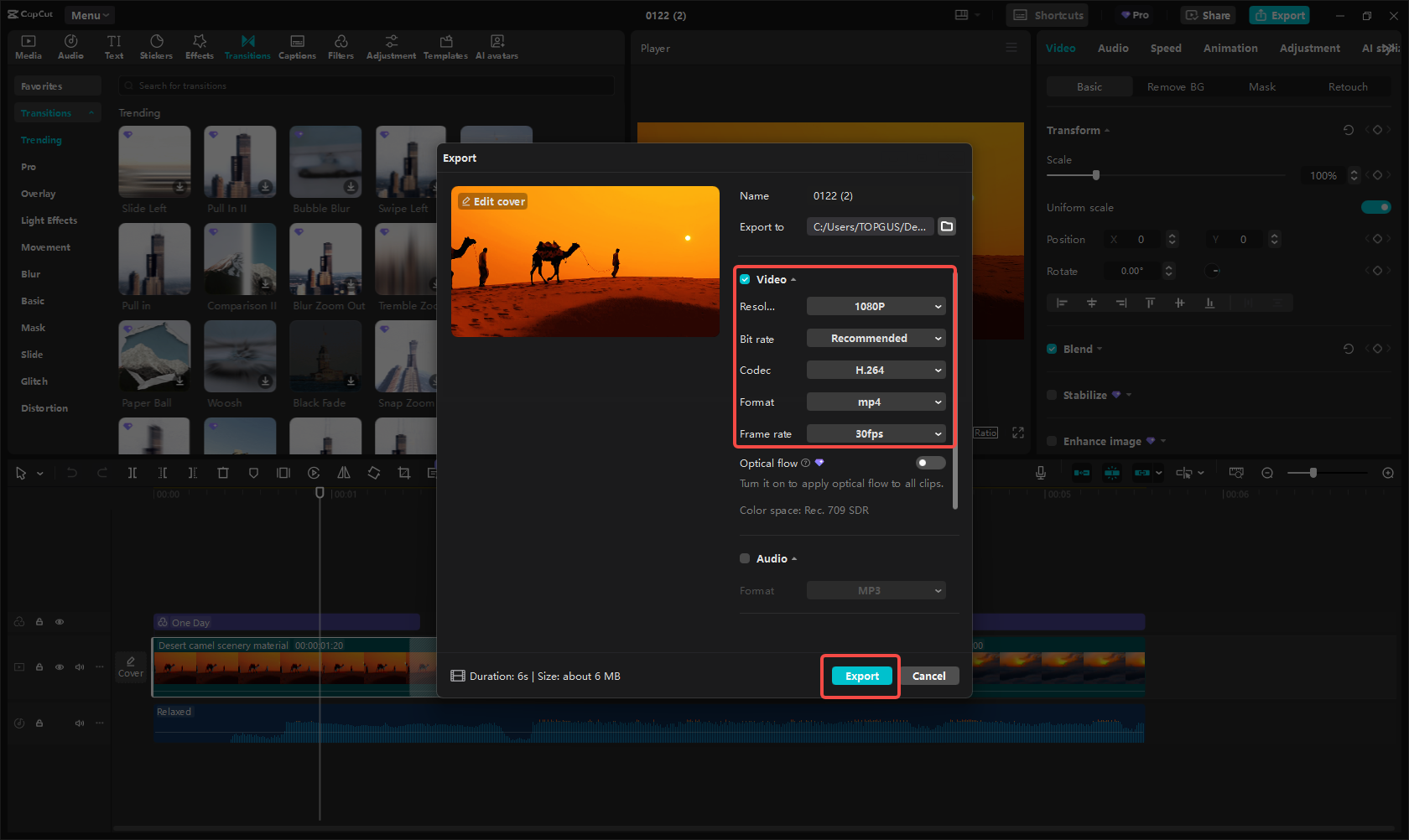
Task: Uncheck the Video export checkbox
Action: point(745,279)
